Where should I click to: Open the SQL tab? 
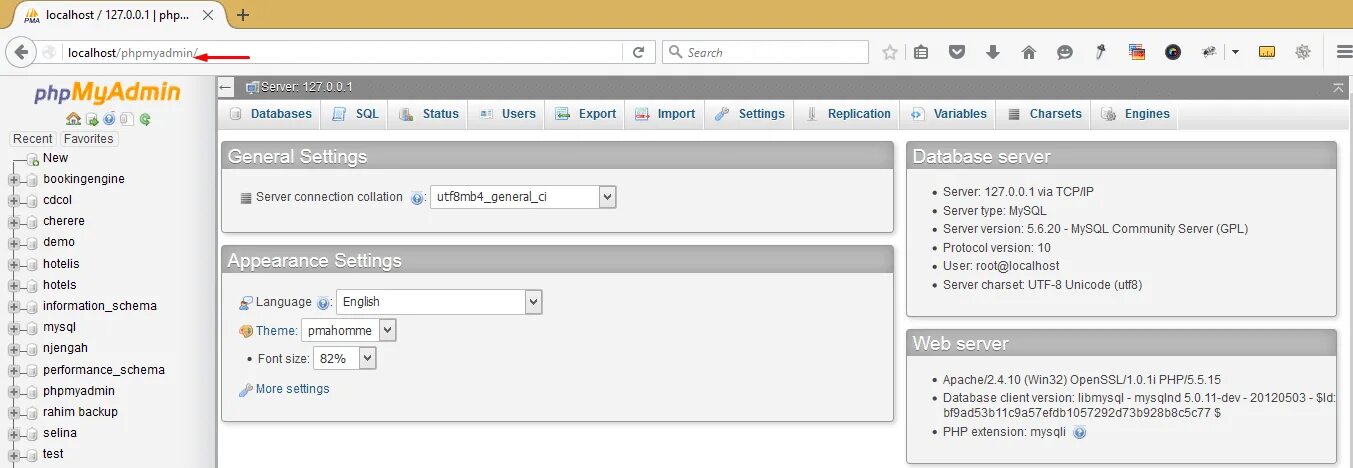[x=356, y=114]
